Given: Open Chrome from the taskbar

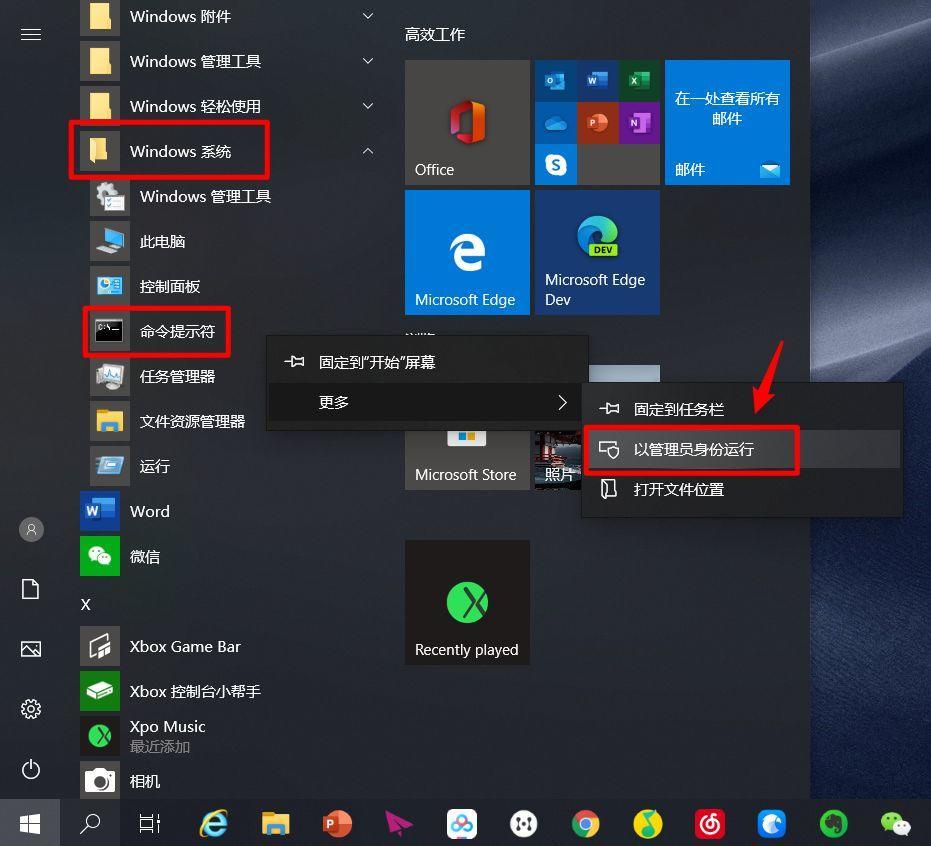Looking at the screenshot, I should [585, 823].
